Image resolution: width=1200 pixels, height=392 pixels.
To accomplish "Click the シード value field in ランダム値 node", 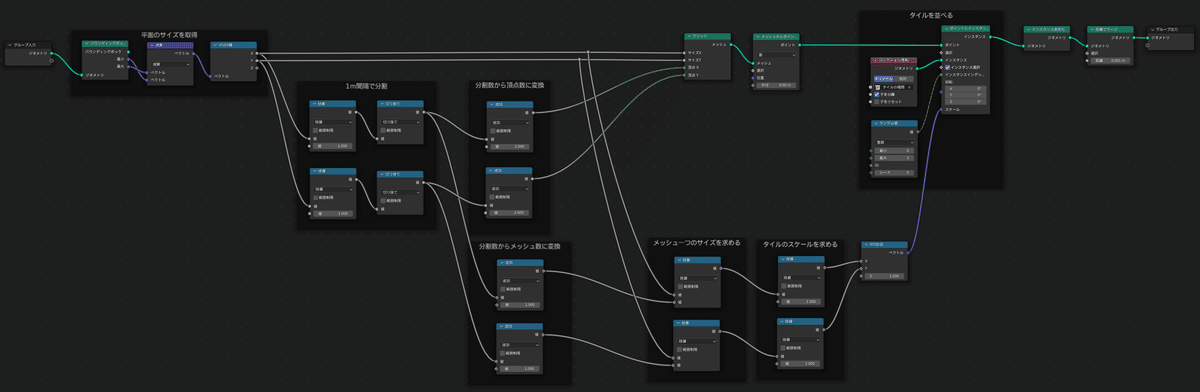I will (894, 173).
